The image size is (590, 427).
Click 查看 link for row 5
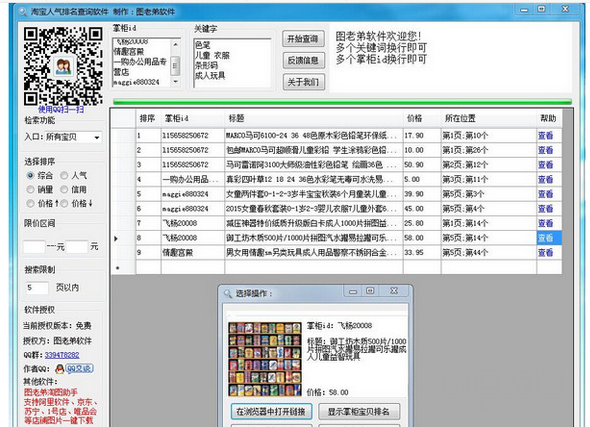coord(546,194)
